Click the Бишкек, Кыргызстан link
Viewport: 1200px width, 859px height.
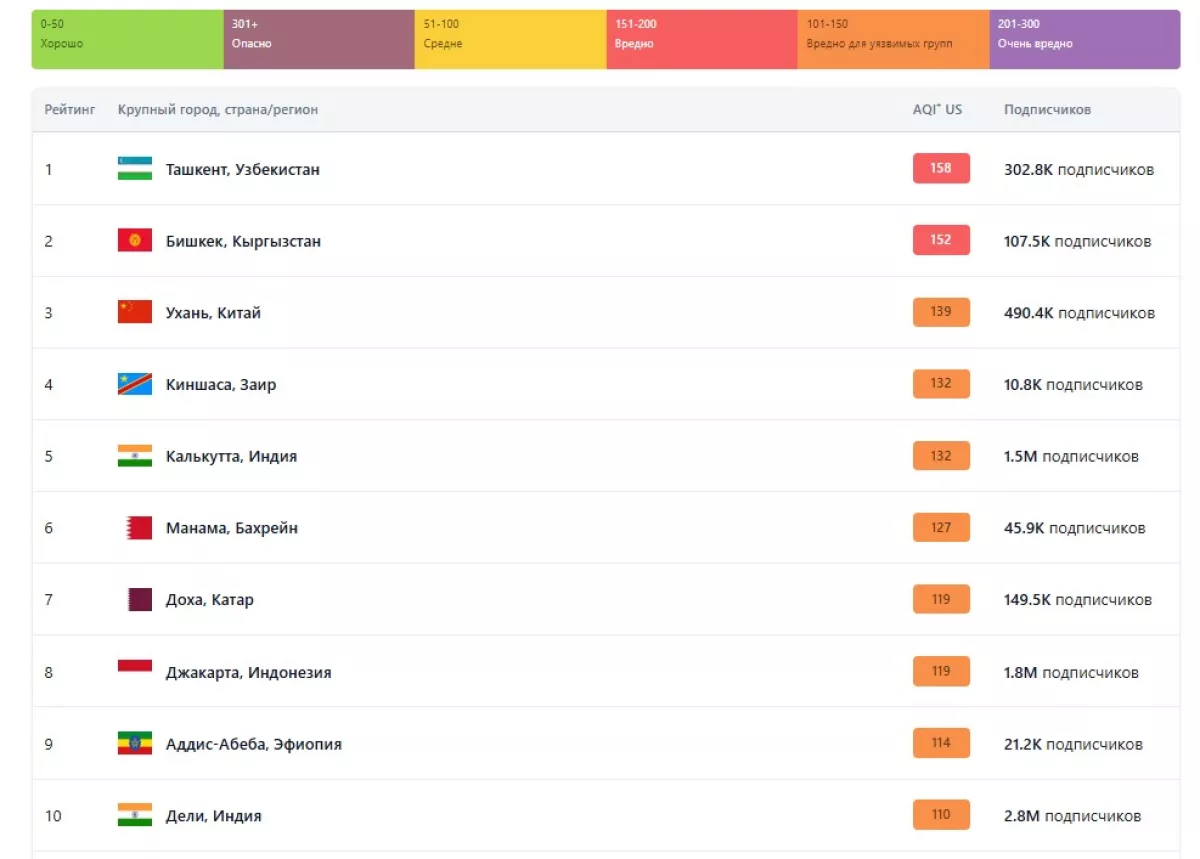coord(243,242)
